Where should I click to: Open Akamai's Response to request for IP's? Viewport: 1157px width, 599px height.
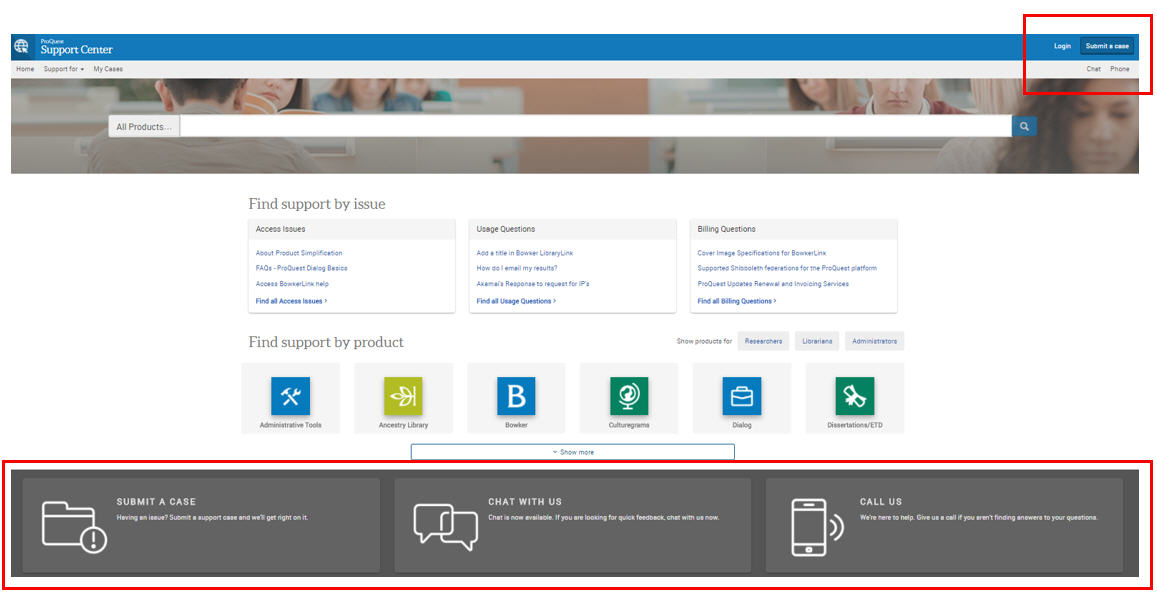pos(533,284)
